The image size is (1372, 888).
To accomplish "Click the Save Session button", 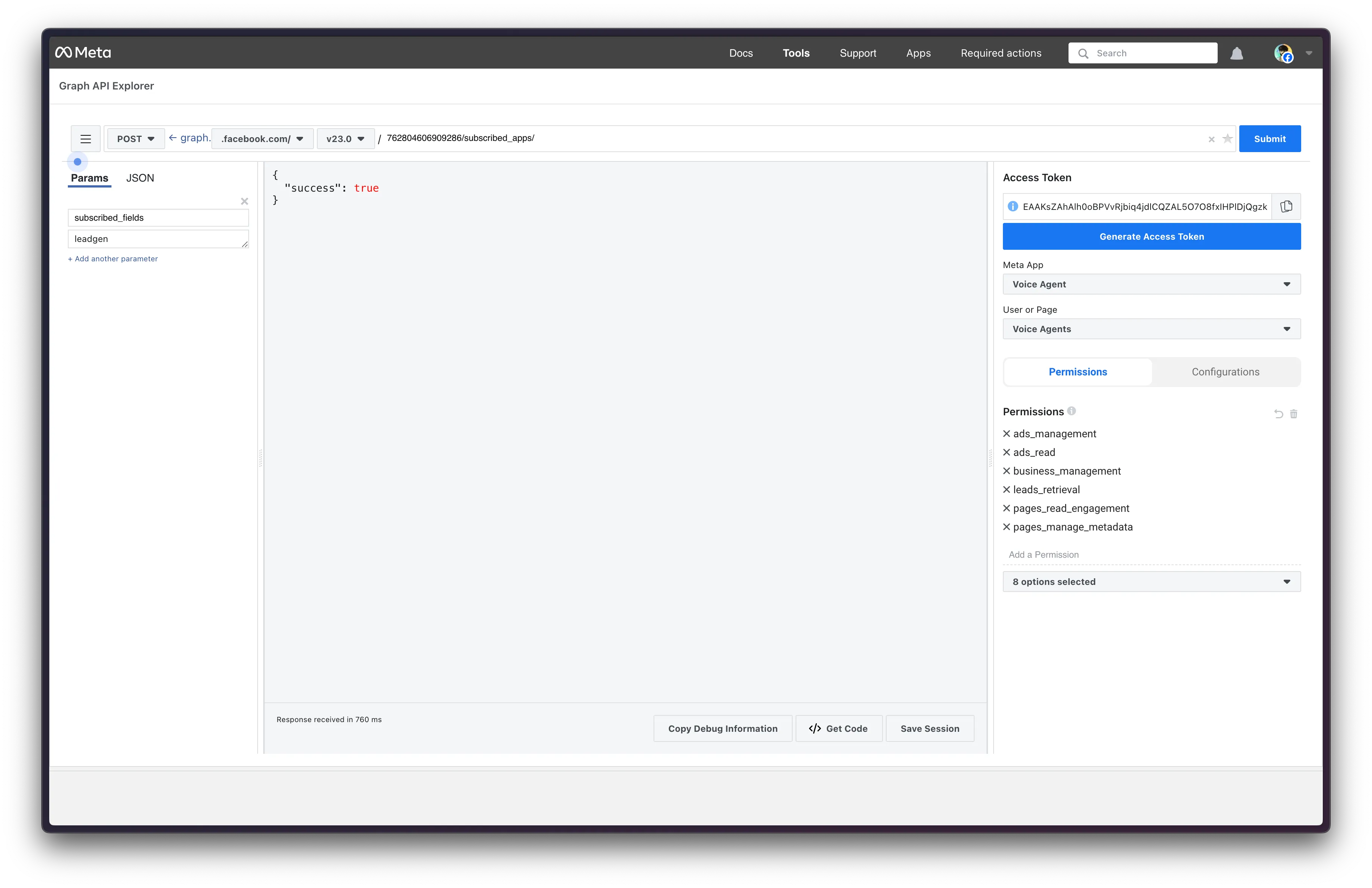I will pos(929,728).
